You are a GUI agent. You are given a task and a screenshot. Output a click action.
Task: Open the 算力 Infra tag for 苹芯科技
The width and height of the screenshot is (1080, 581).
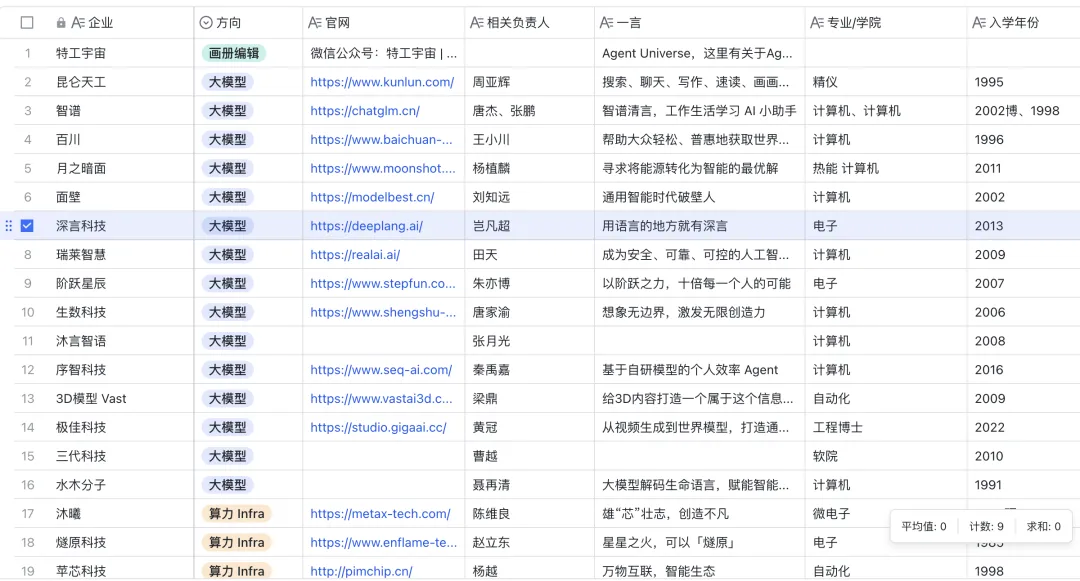coord(236,571)
